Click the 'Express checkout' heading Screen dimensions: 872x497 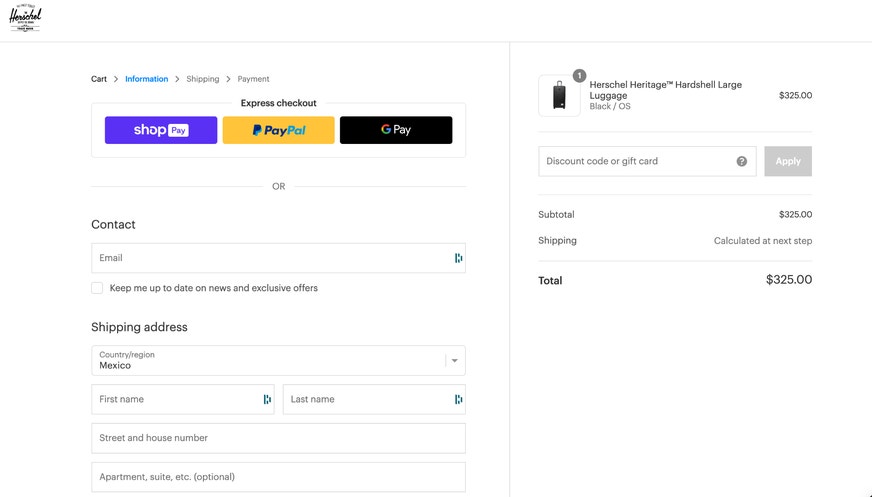278,103
